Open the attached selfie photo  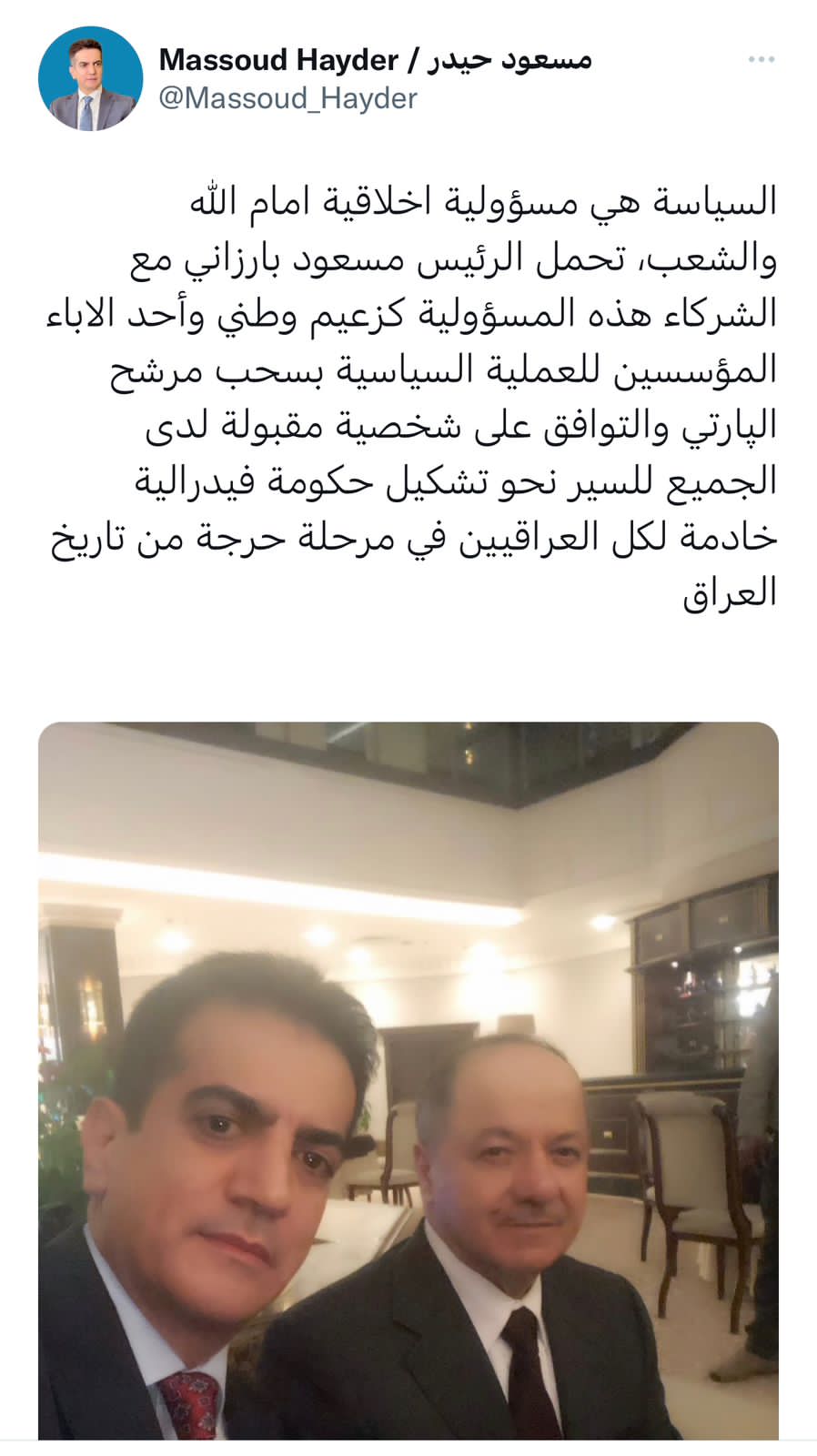[x=408, y=1081]
